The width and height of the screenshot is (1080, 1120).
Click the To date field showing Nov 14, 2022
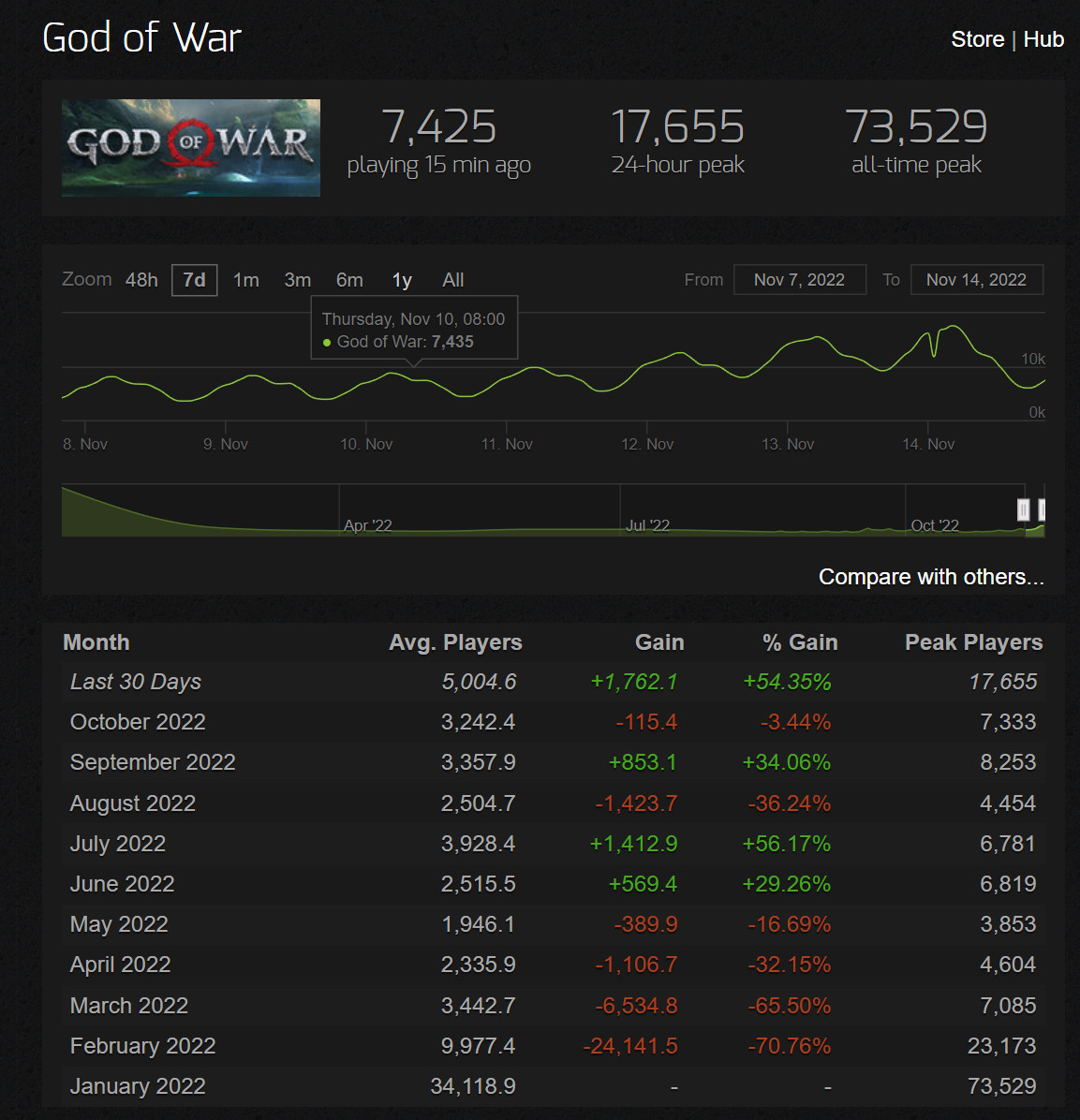tap(976, 279)
